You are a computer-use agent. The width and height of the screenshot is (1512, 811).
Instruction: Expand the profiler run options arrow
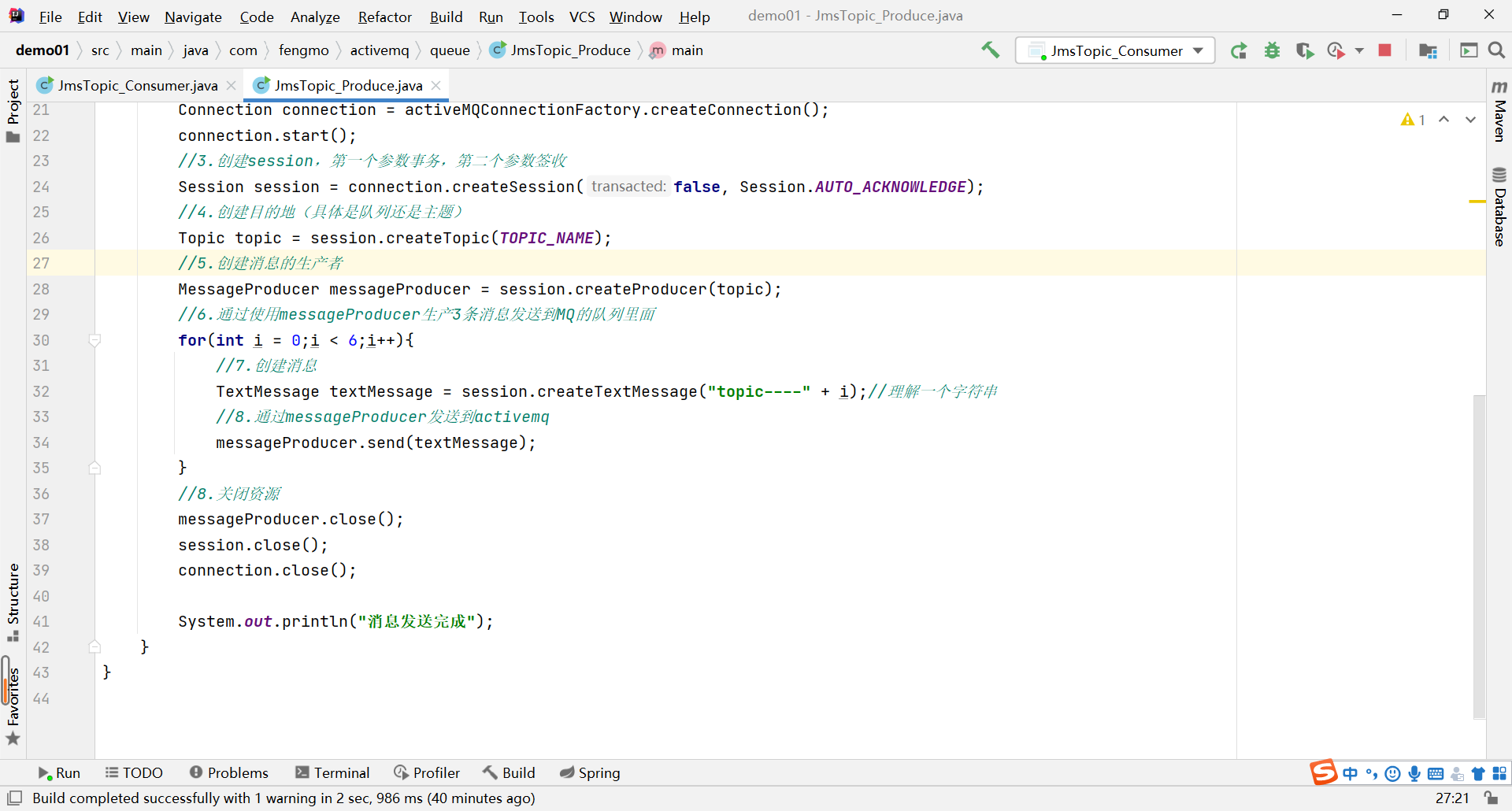coord(1359,50)
